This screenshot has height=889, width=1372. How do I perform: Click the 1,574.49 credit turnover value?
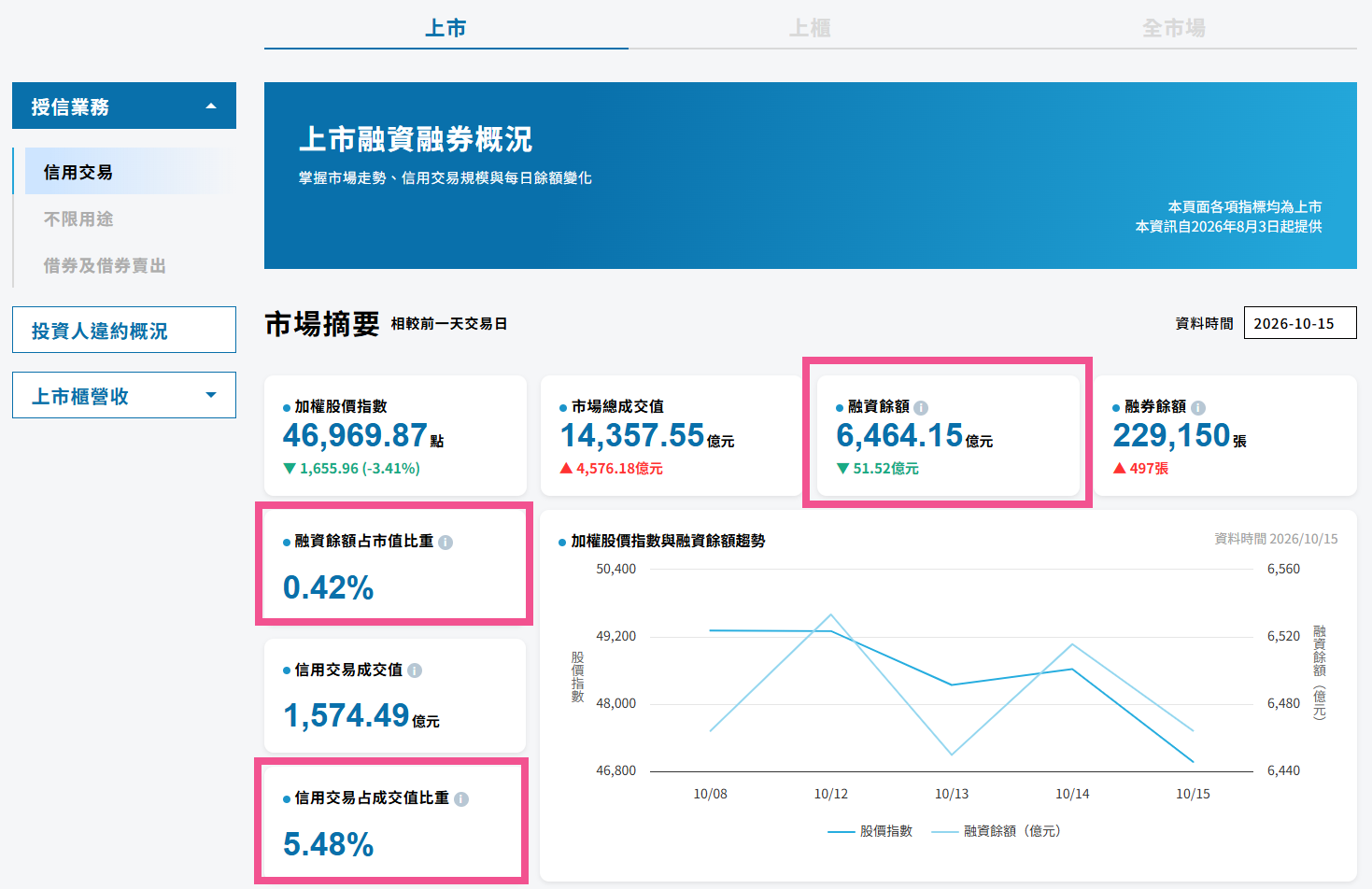point(347,715)
